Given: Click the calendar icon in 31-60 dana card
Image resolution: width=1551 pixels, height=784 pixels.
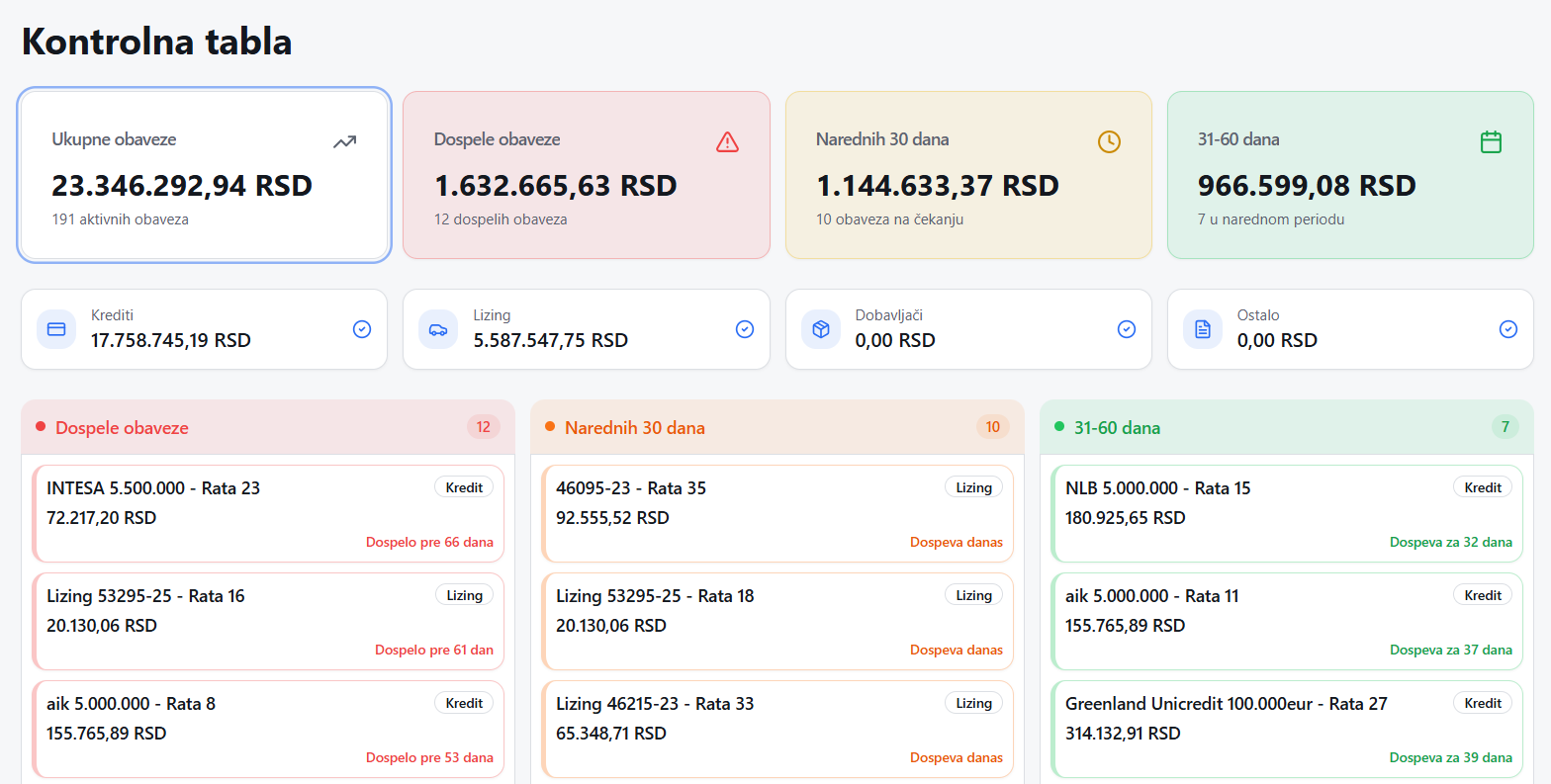Looking at the screenshot, I should [1491, 142].
